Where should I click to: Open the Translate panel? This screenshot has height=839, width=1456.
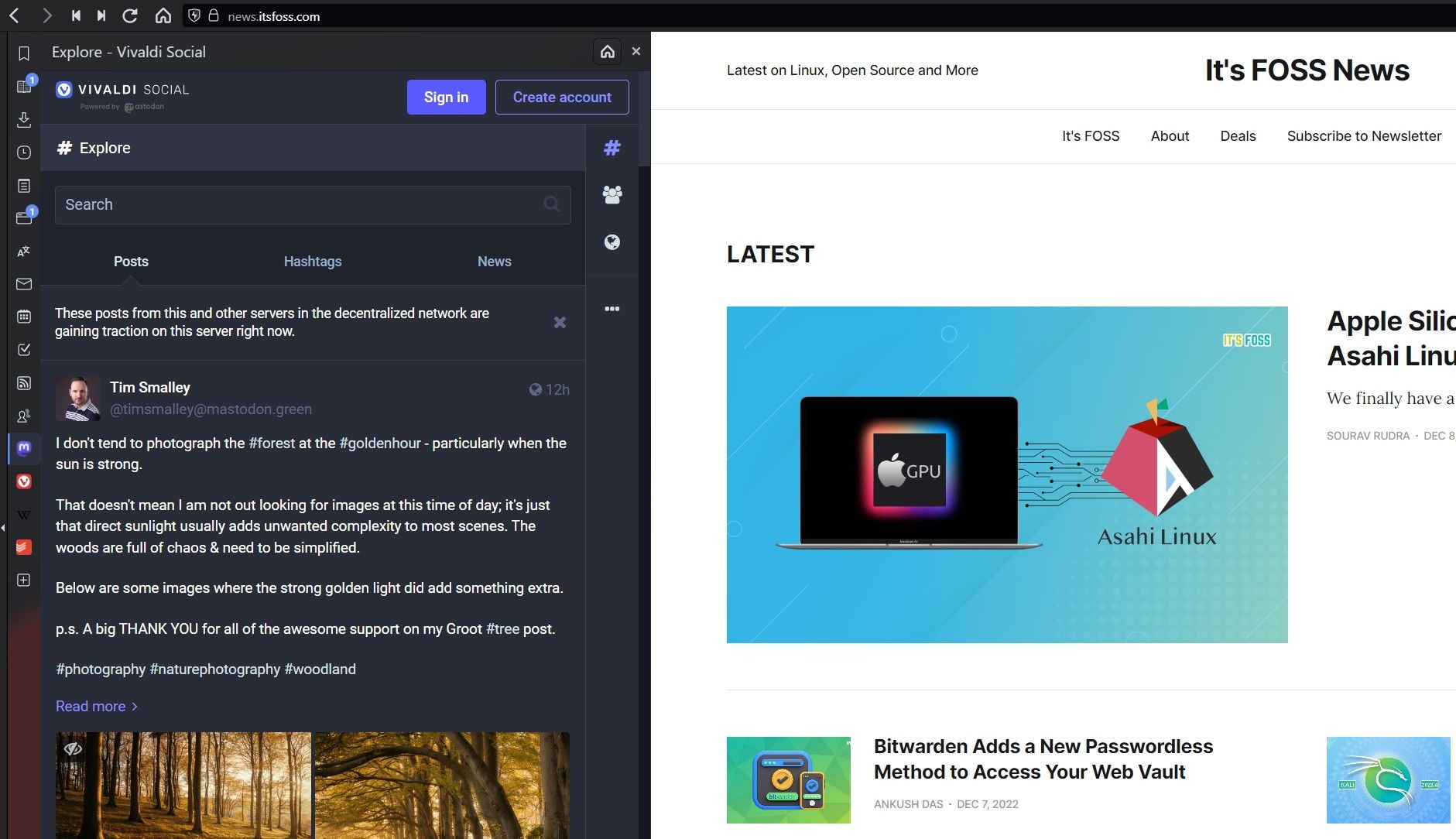[23, 251]
